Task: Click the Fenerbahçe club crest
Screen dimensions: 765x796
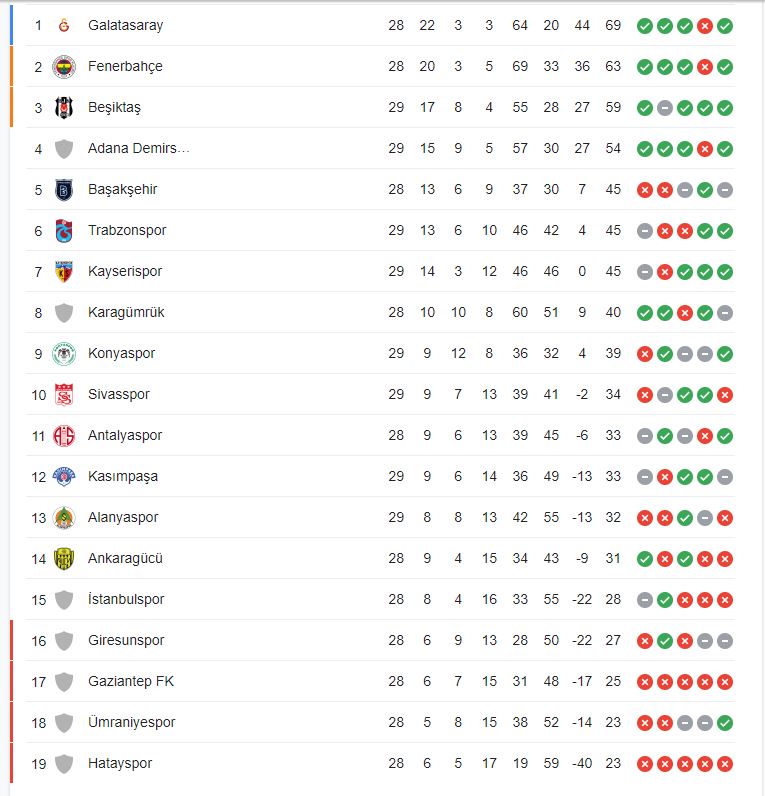Action: tap(64, 66)
